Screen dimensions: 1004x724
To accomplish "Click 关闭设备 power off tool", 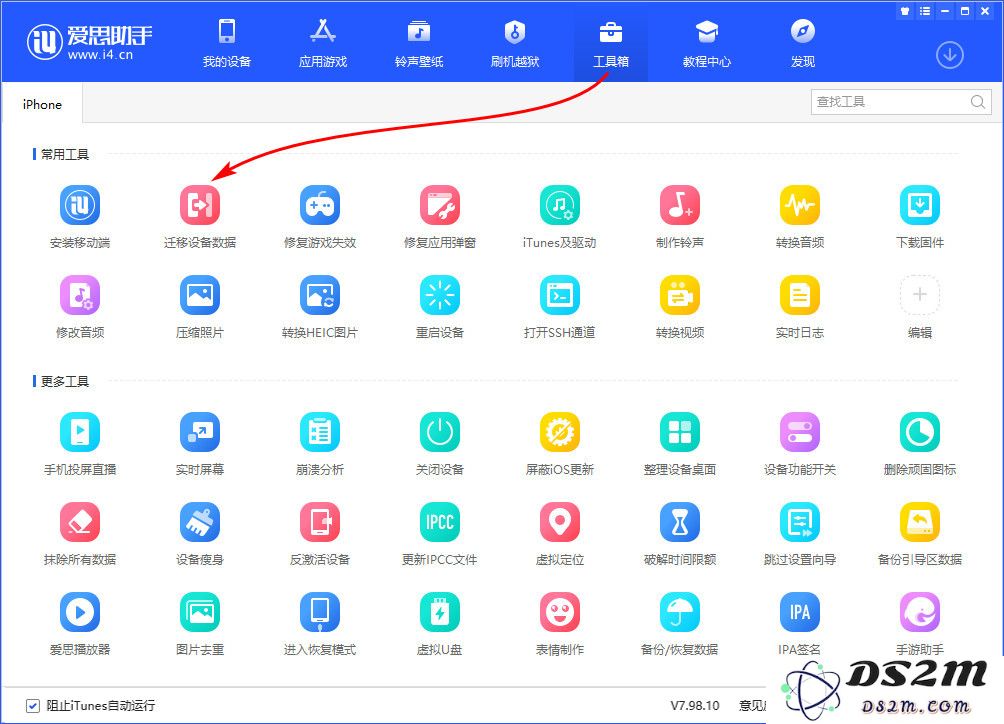I will pyautogui.click(x=440, y=432).
